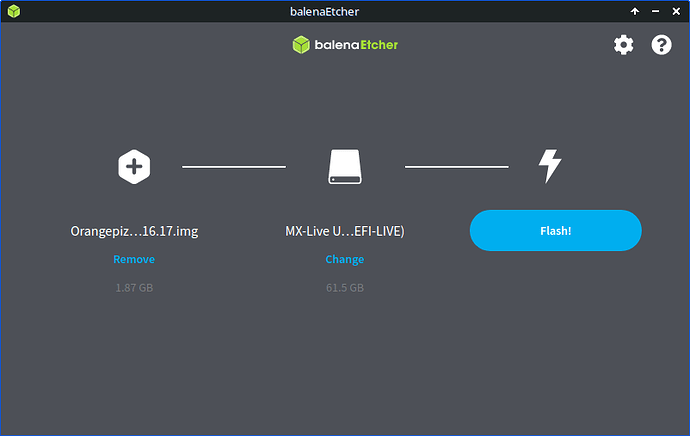The width and height of the screenshot is (690, 436).
Task: Click the 61.5 GB drive size label
Action: (x=345, y=288)
